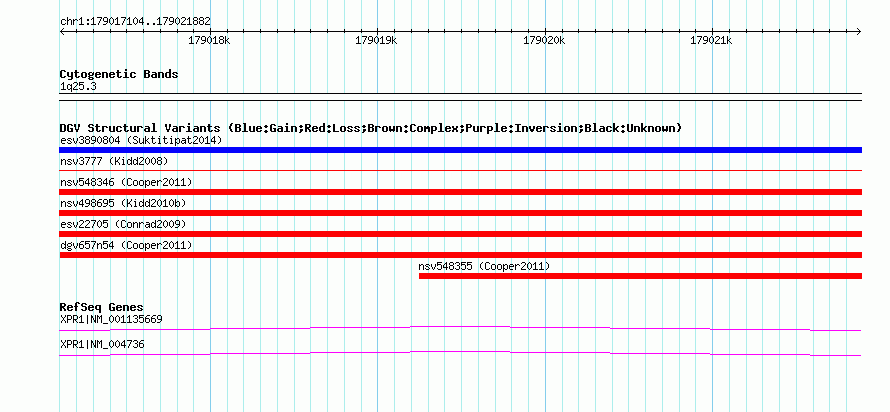Image resolution: width=890 pixels, height=412 pixels.
Task: Click the 179020k ruler tick label
Action: point(544,40)
